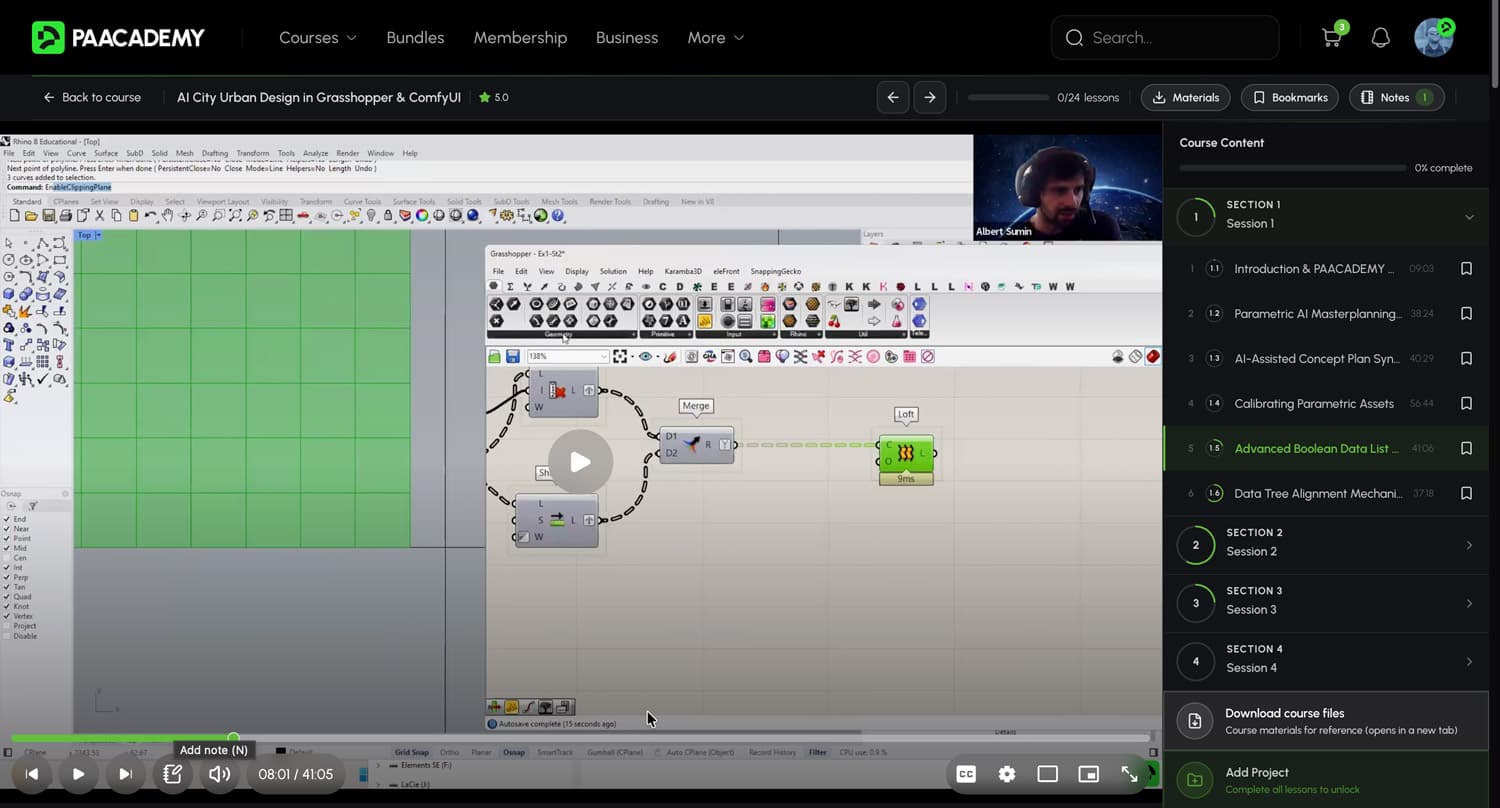The image size is (1500, 808).
Task: Bookmark Parametric AI Masterplanning lesson
Action: 1466,314
